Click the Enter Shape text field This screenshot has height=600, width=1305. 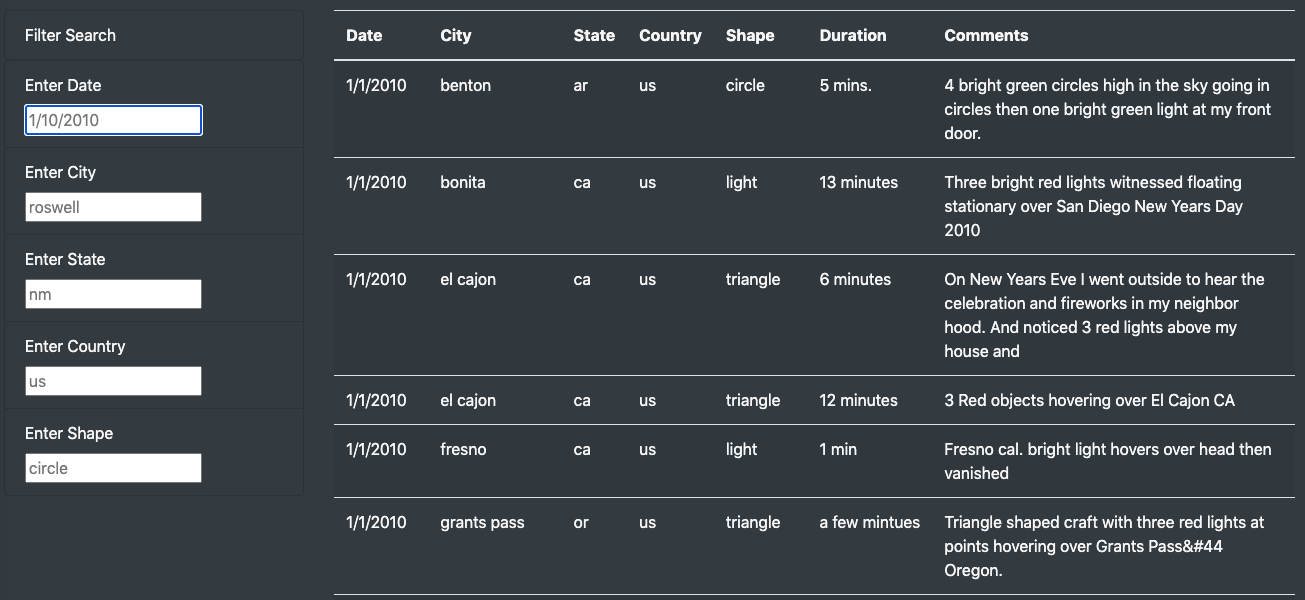point(112,467)
